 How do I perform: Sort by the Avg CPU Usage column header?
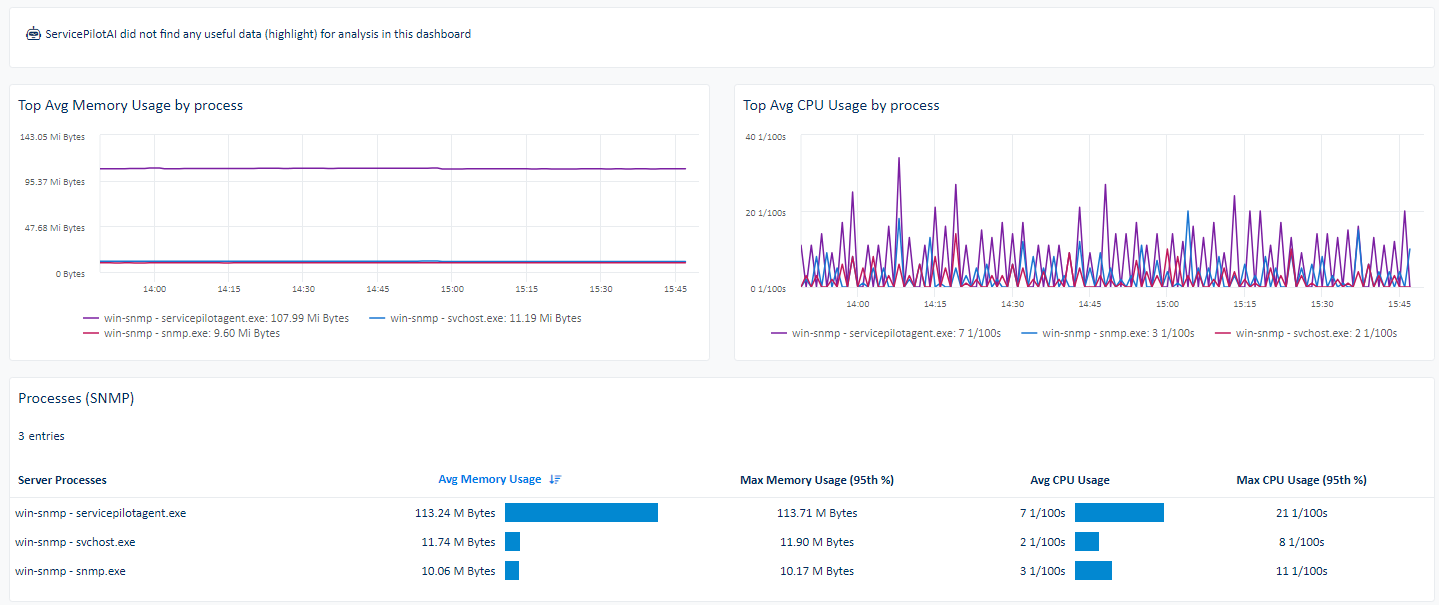[1070, 479]
